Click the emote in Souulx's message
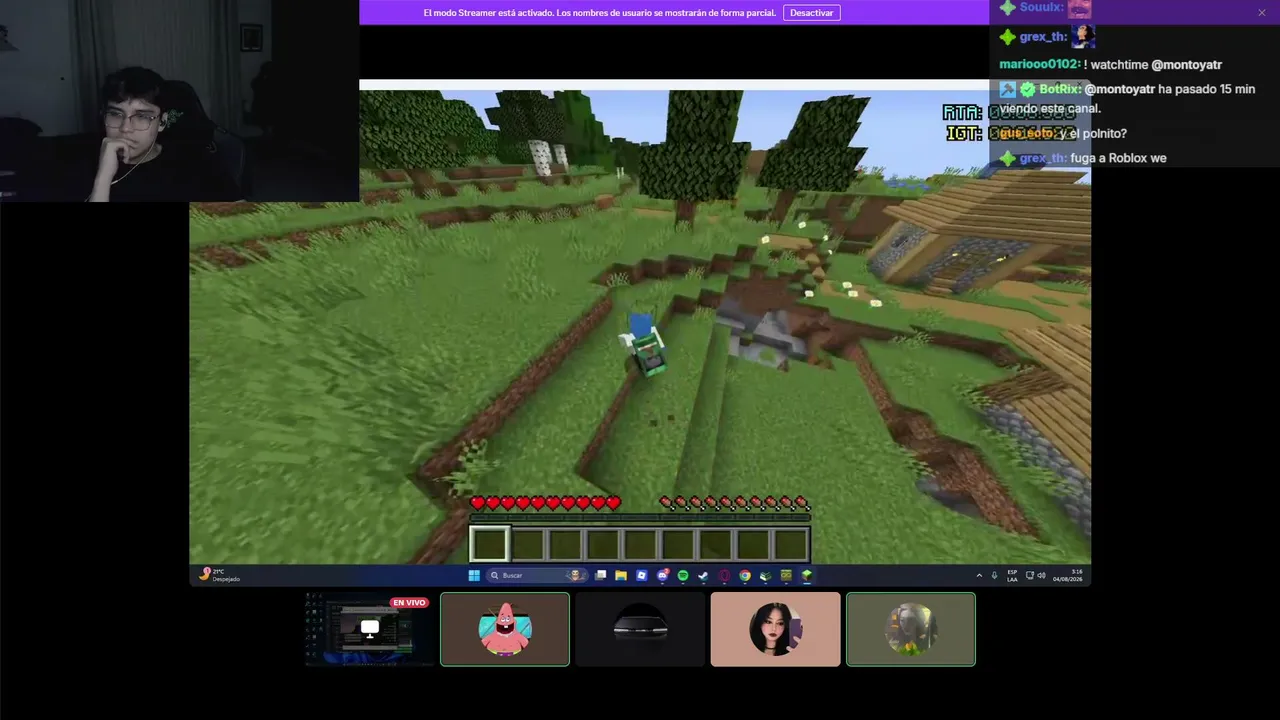Viewport: 1280px width, 720px height. pyautogui.click(x=1079, y=9)
